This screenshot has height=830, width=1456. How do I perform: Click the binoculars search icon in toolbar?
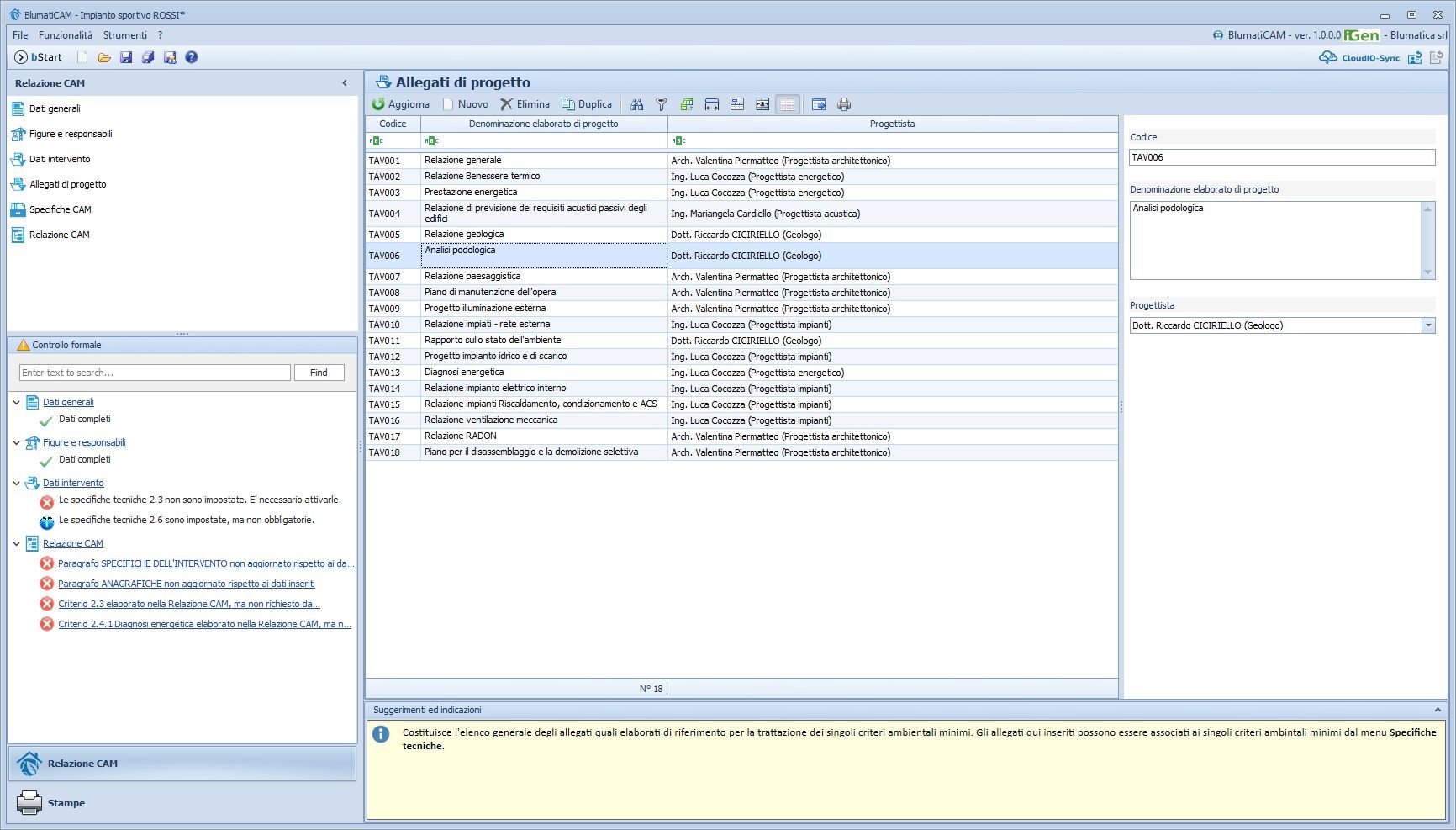click(x=636, y=104)
